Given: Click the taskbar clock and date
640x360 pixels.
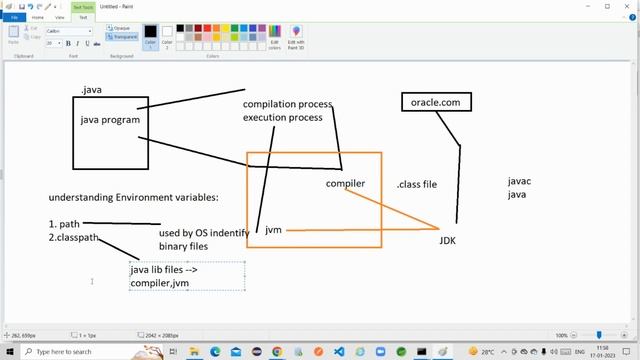Looking at the screenshot, I should (x=602, y=351).
